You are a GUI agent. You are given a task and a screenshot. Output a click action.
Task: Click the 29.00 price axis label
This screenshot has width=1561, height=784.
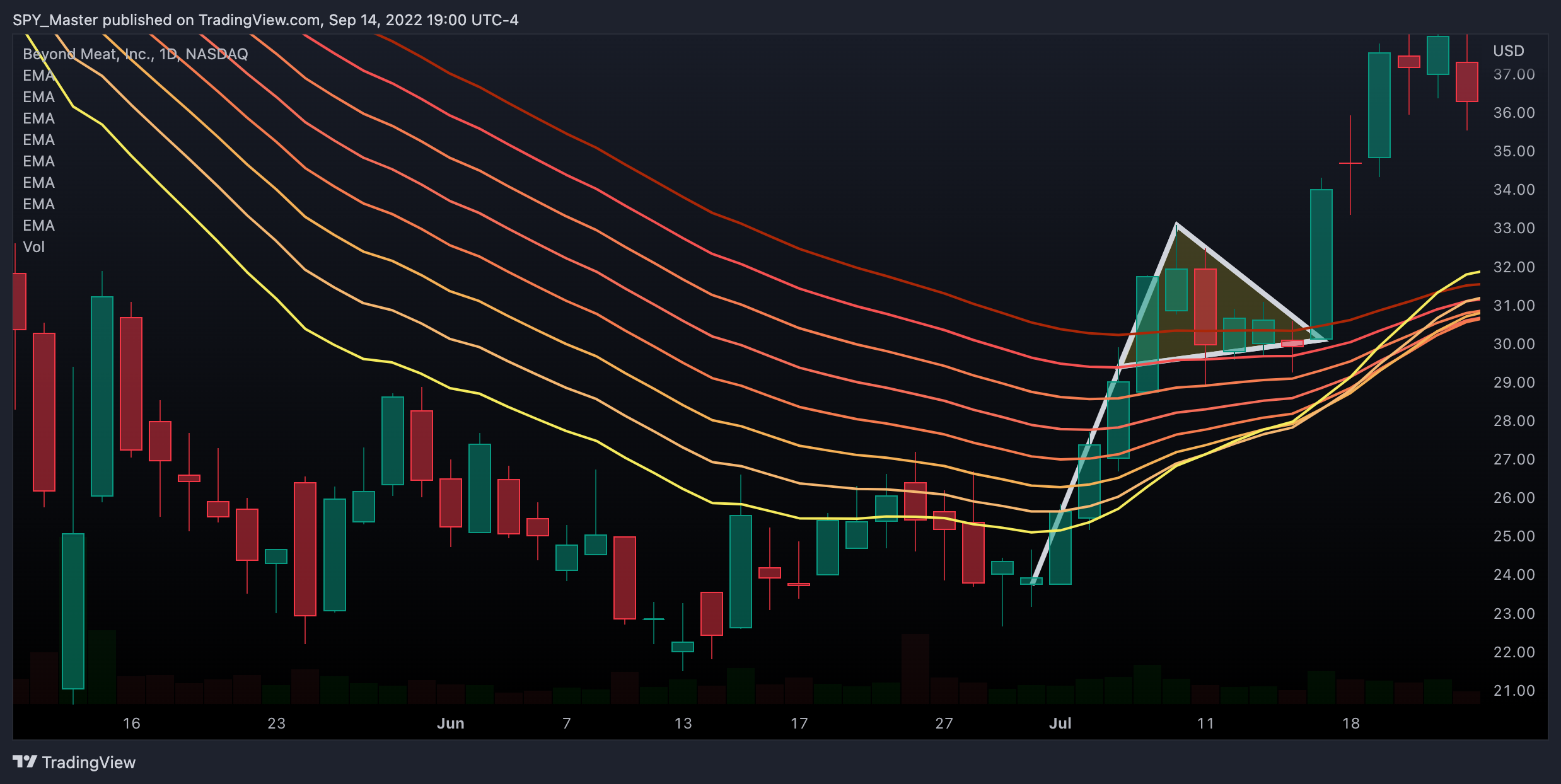tap(1514, 383)
